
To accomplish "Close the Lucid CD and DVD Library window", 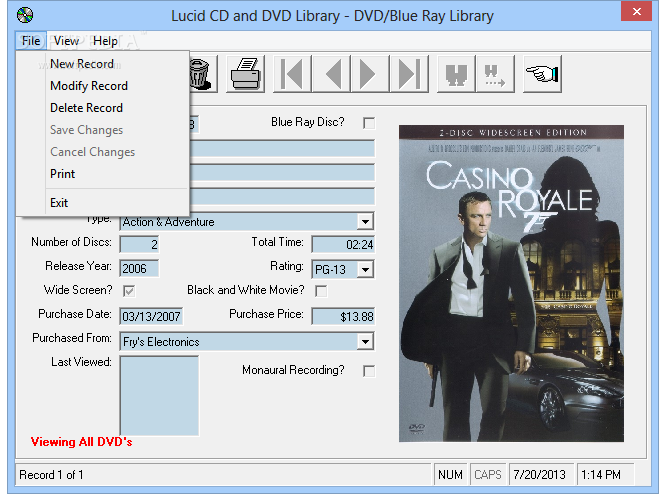I will coord(636,11).
